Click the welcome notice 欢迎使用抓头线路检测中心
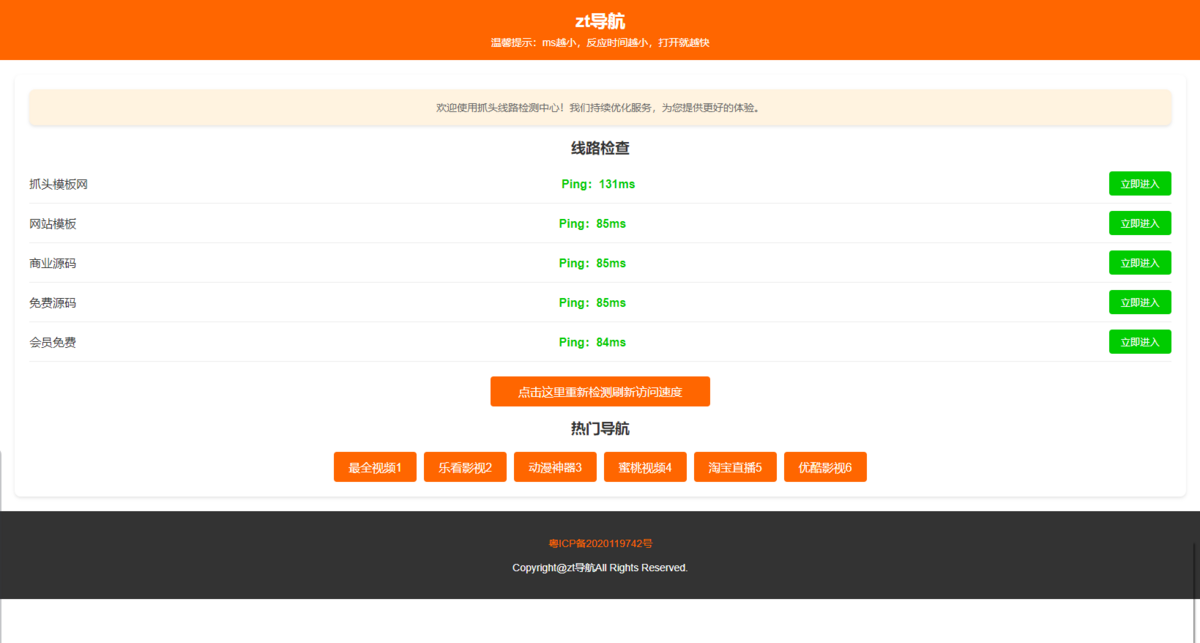This screenshot has width=1200, height=643. [600, 107]
